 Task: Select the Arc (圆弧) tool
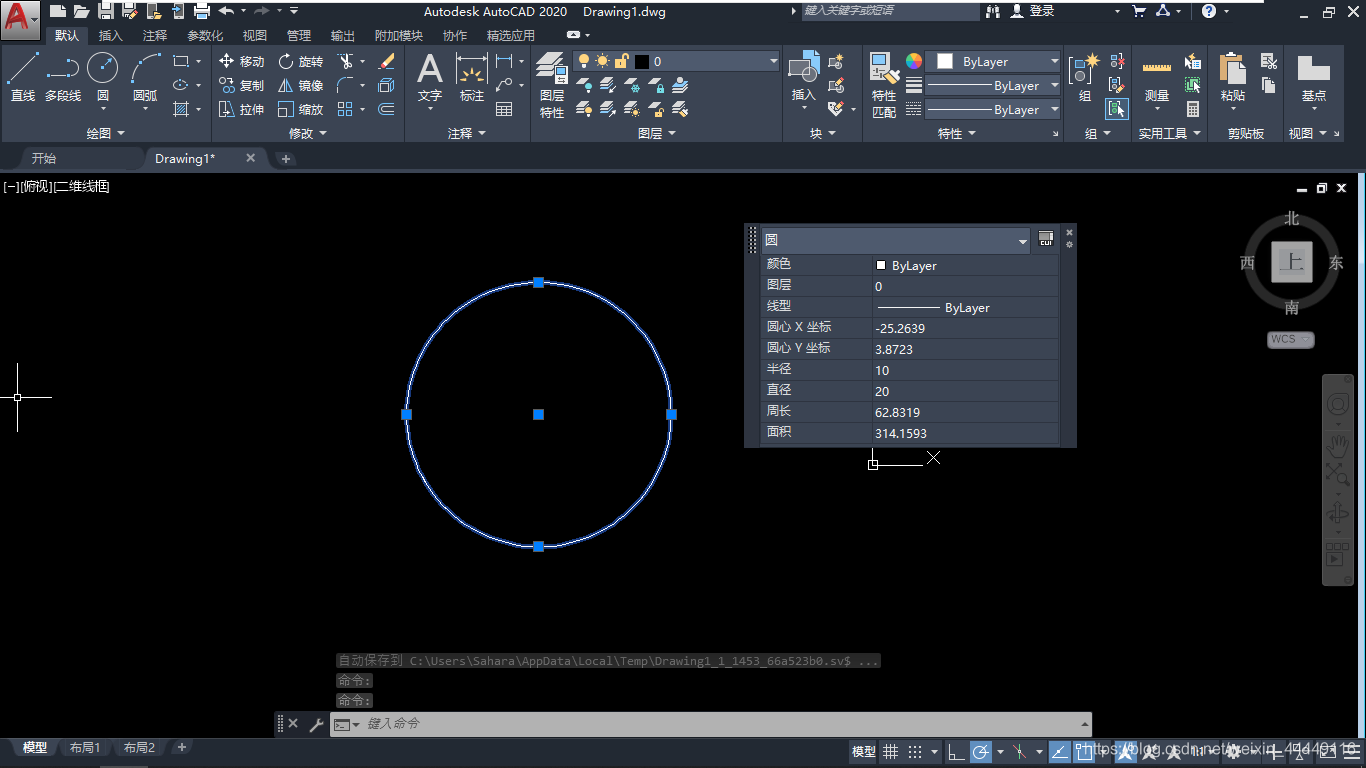145,77
